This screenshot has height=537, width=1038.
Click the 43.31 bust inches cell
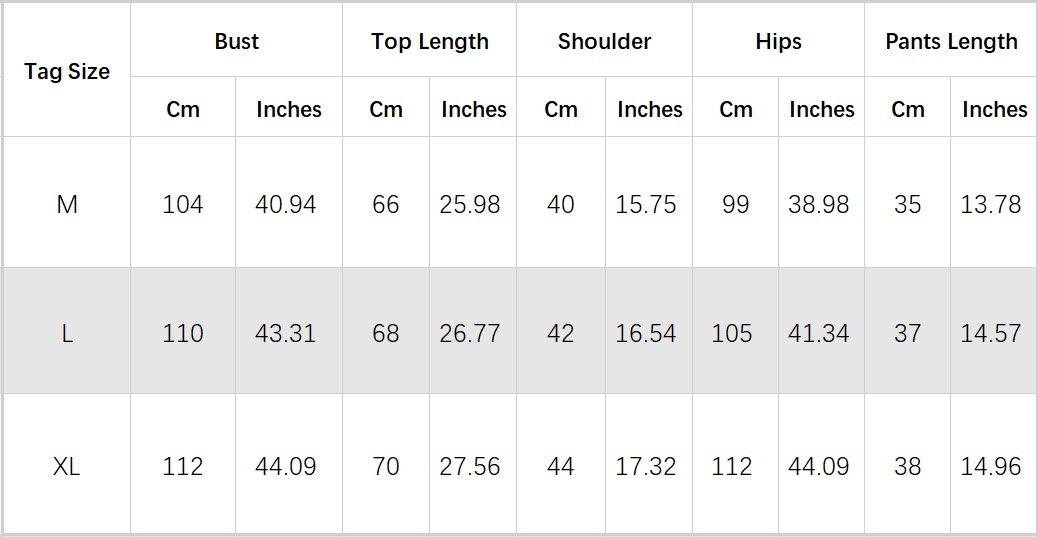tap(286, 333)
